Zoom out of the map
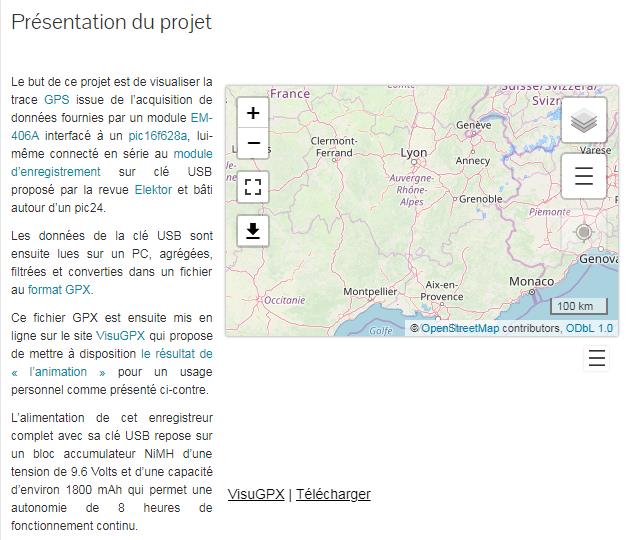628x540 pixels. [x=253, y=143]
